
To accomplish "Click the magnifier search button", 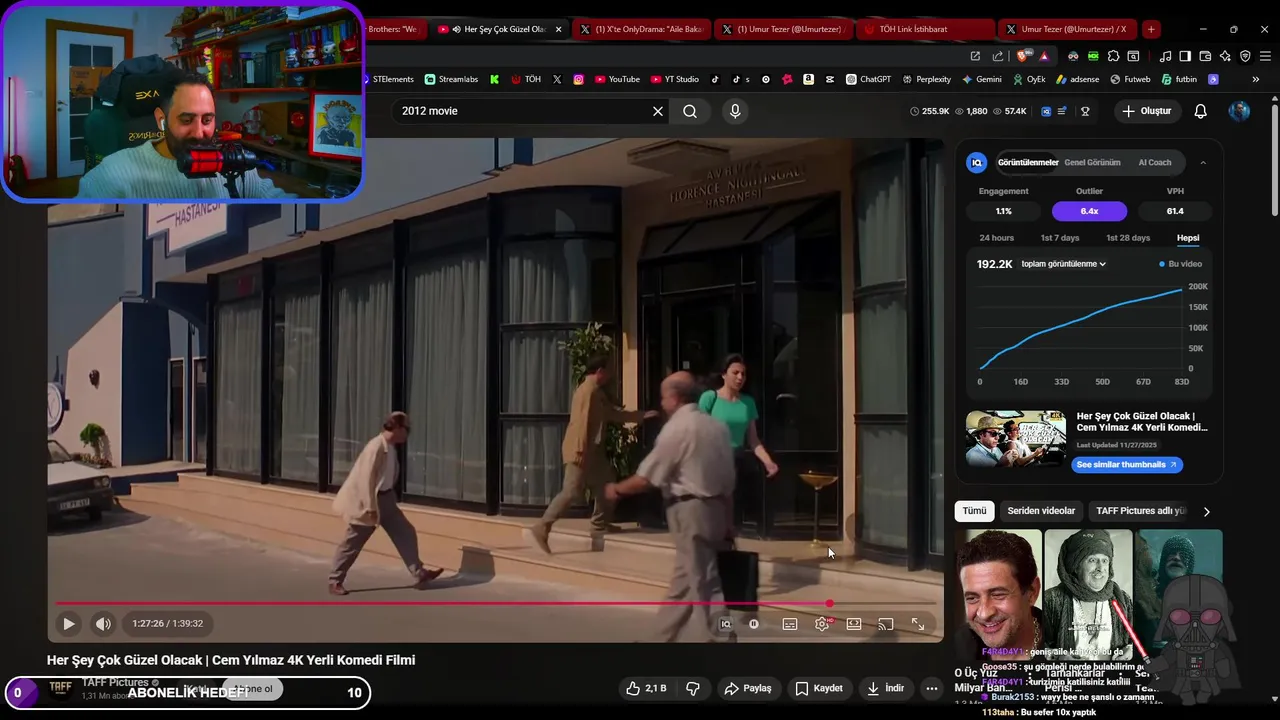I will (690, 111).
